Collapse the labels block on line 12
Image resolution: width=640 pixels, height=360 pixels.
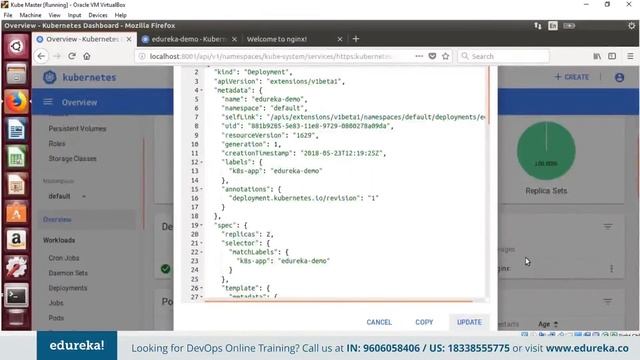click(202, 162)
